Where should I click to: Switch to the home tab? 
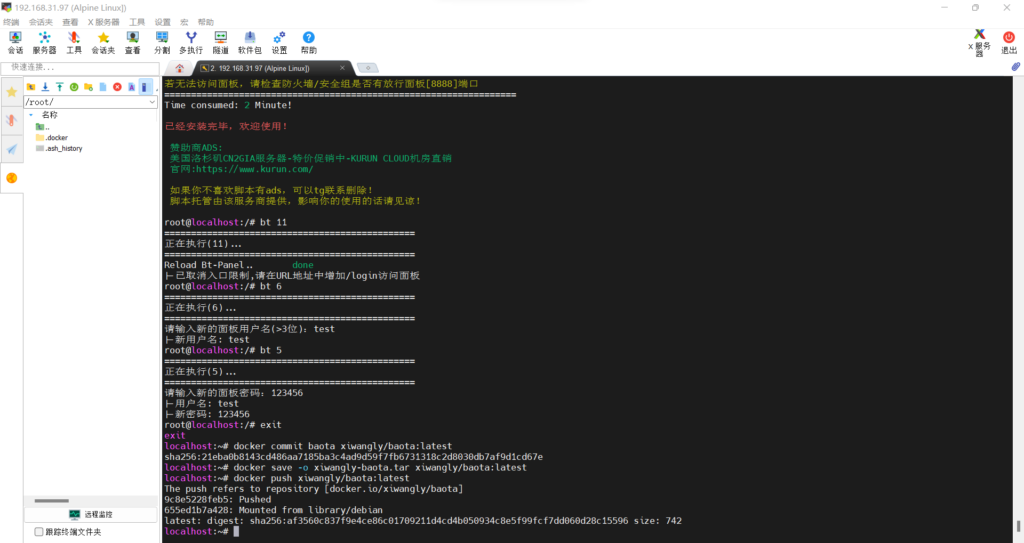click(180, 68)
